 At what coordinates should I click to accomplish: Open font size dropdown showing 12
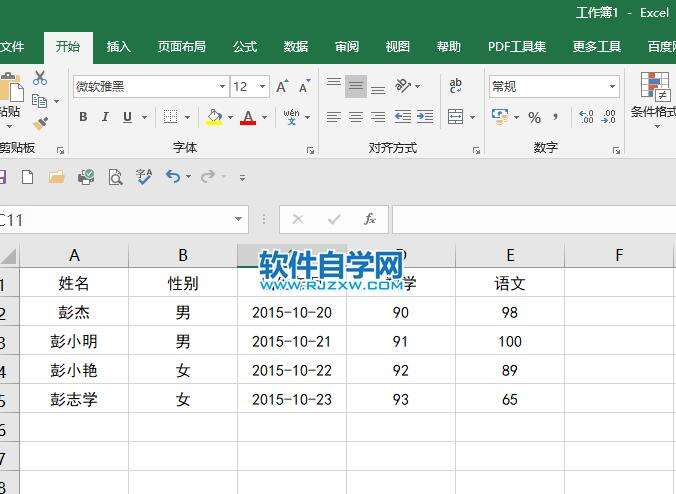(262, 86)
